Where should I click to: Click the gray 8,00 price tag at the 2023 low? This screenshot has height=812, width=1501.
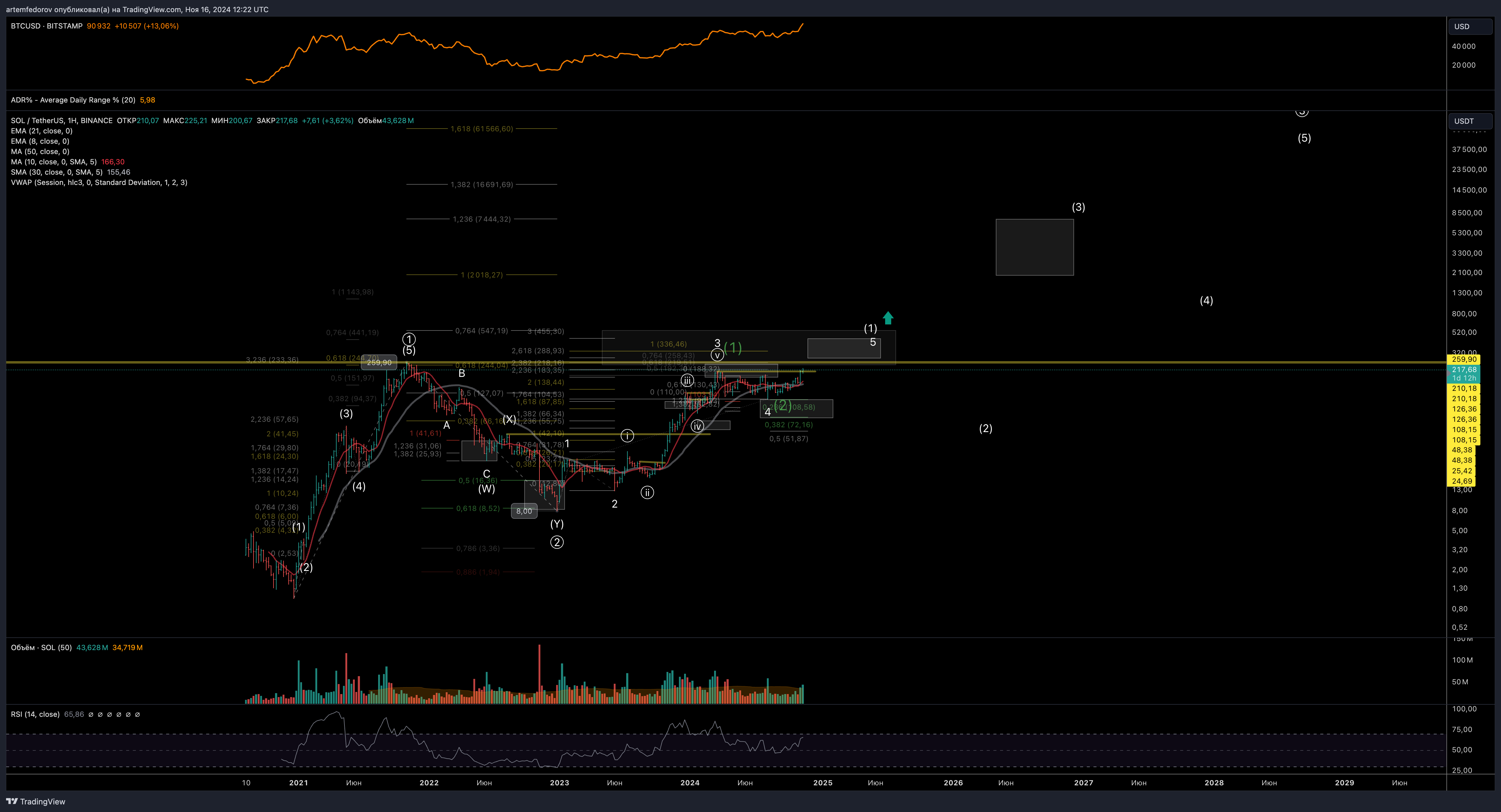(524, 512)
